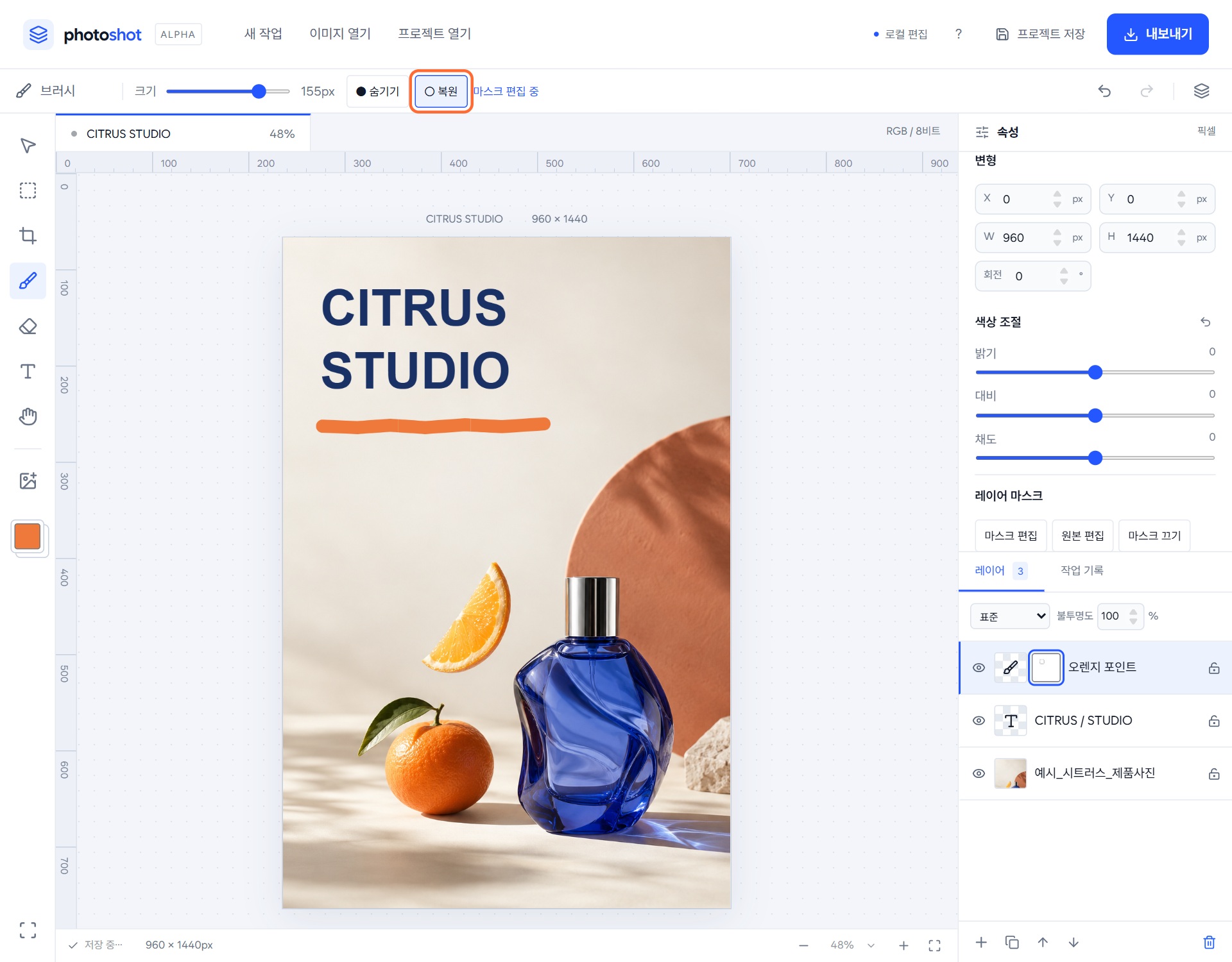
Task: Hide the 예시_시트러스_제품사진 layer
Action: (979, 773)
